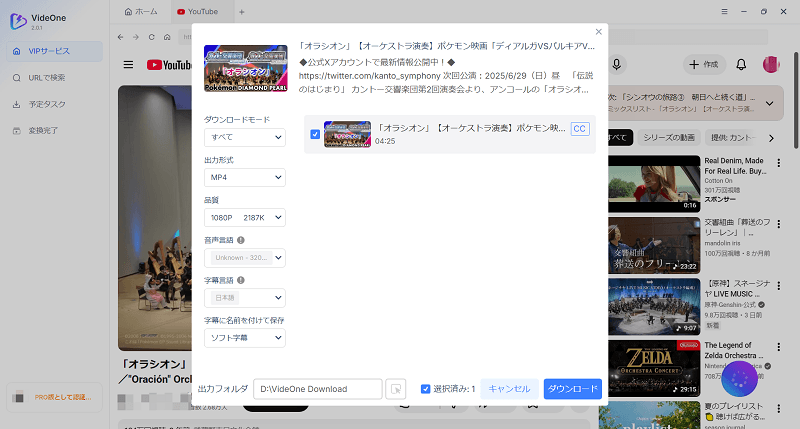The image size is (800, 429).
Task: Select the すべて filter chip on YouTube
Action: coord(620,138)
